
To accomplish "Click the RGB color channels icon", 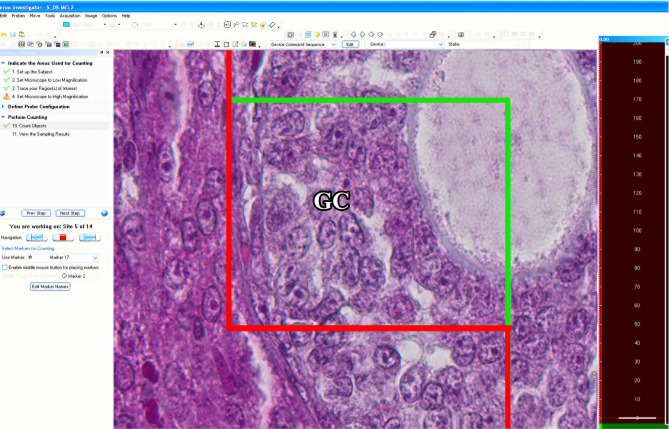I will [57, 44].
